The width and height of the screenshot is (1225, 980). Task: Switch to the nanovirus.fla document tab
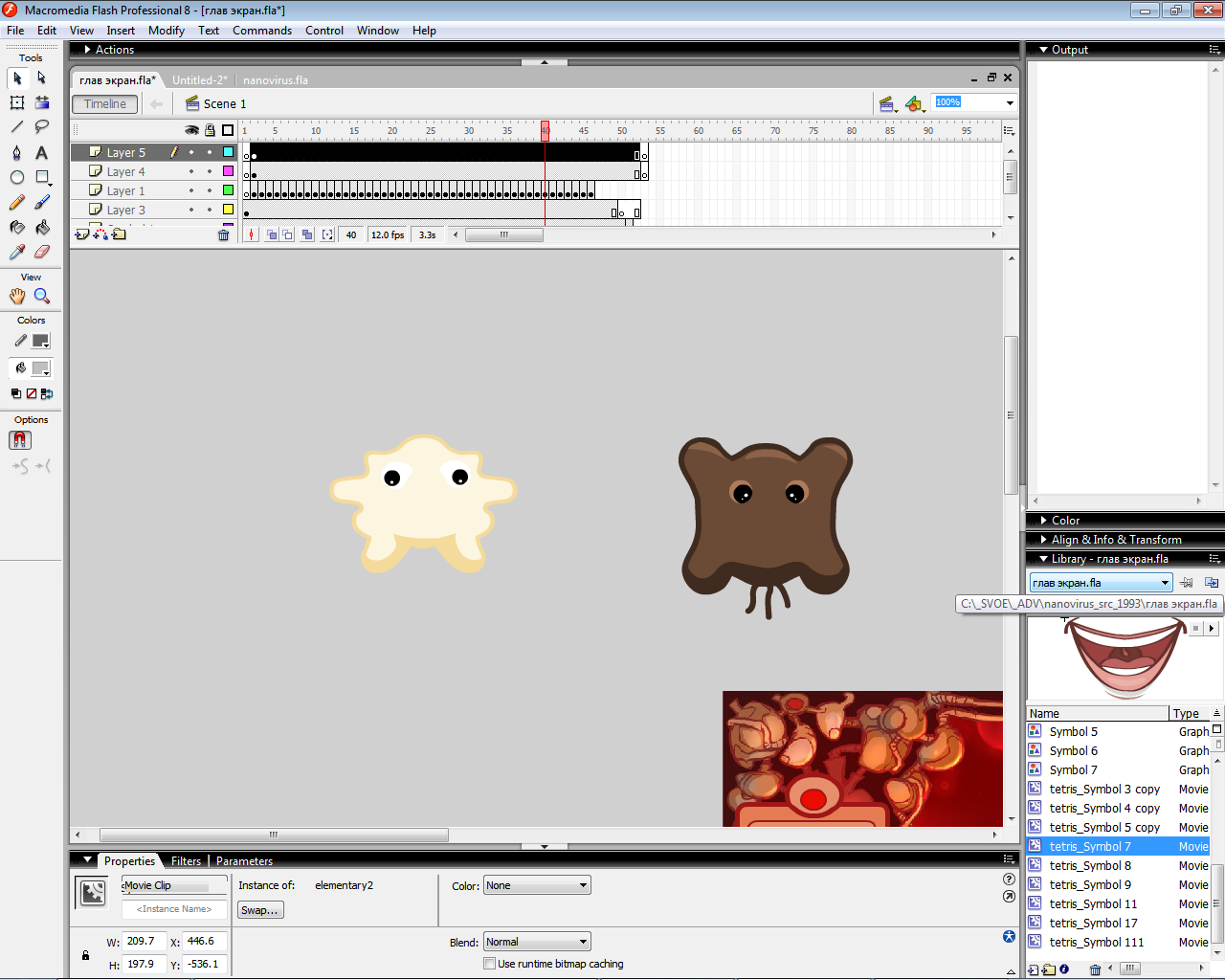(276, 80)
